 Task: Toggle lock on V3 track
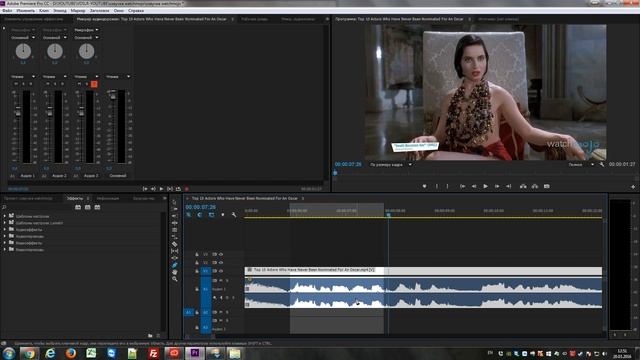coord(197,254)
